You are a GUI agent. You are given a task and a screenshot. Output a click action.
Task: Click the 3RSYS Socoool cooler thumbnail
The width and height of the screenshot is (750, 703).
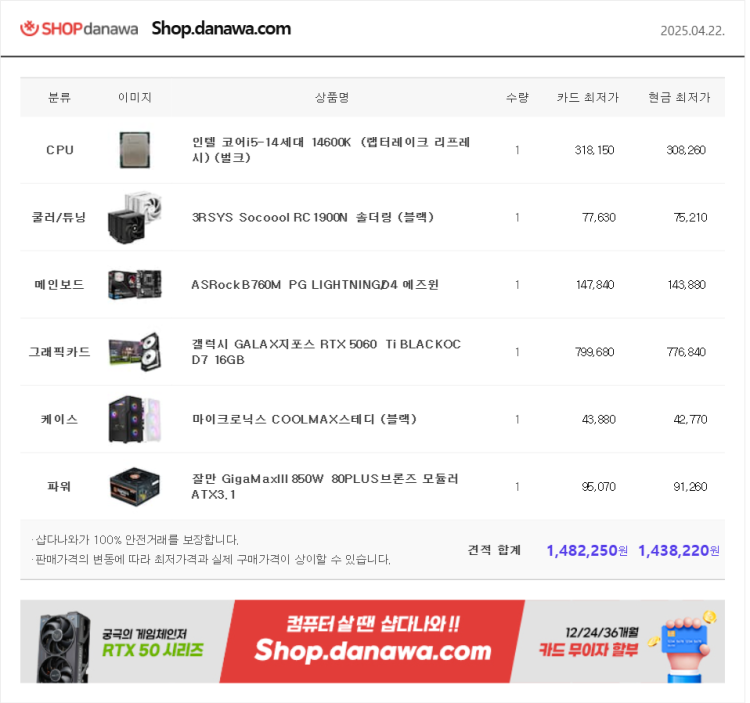click(x=135, y=218)
